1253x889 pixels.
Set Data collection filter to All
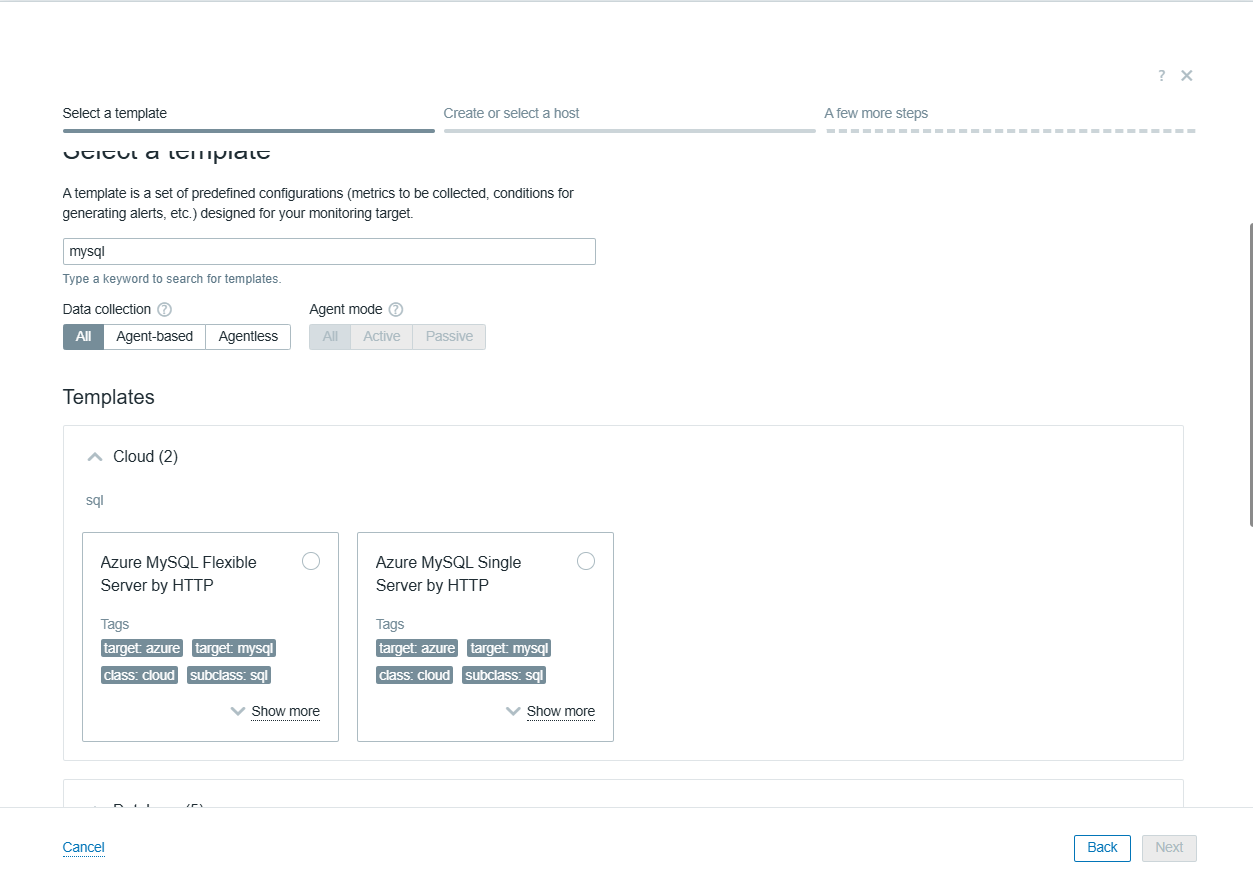(83, 337)
